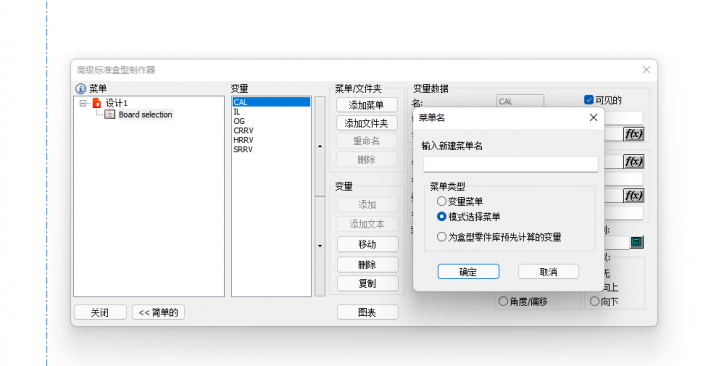Move variable up with the up arrow
Viewport: 719px width, 366px height.
pos(320,146)
